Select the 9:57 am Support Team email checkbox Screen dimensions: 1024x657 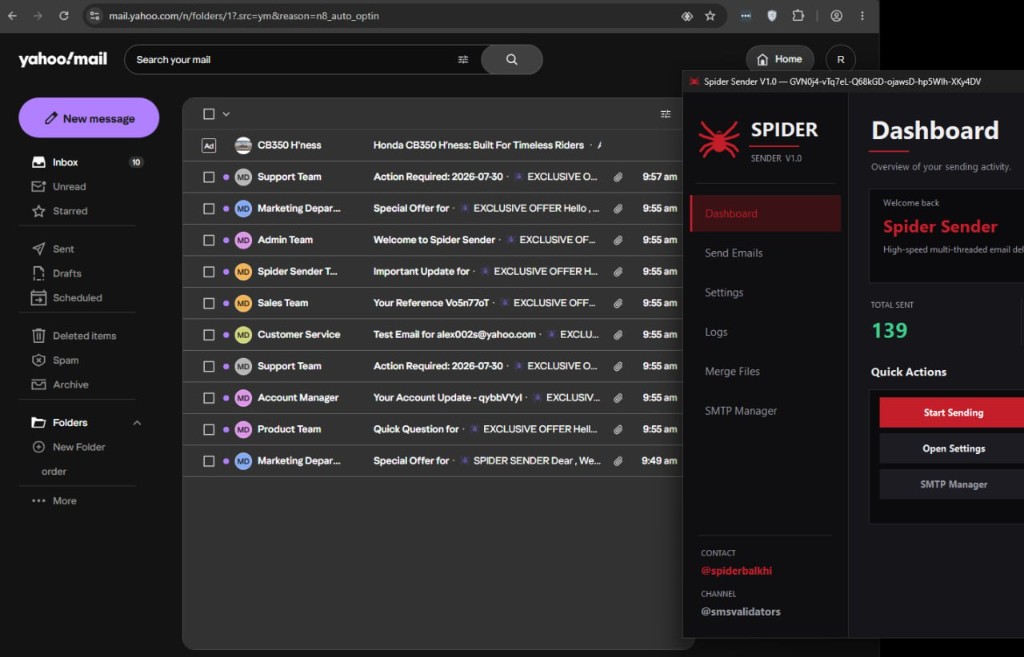pyautogui.click(x=209, y=177)
